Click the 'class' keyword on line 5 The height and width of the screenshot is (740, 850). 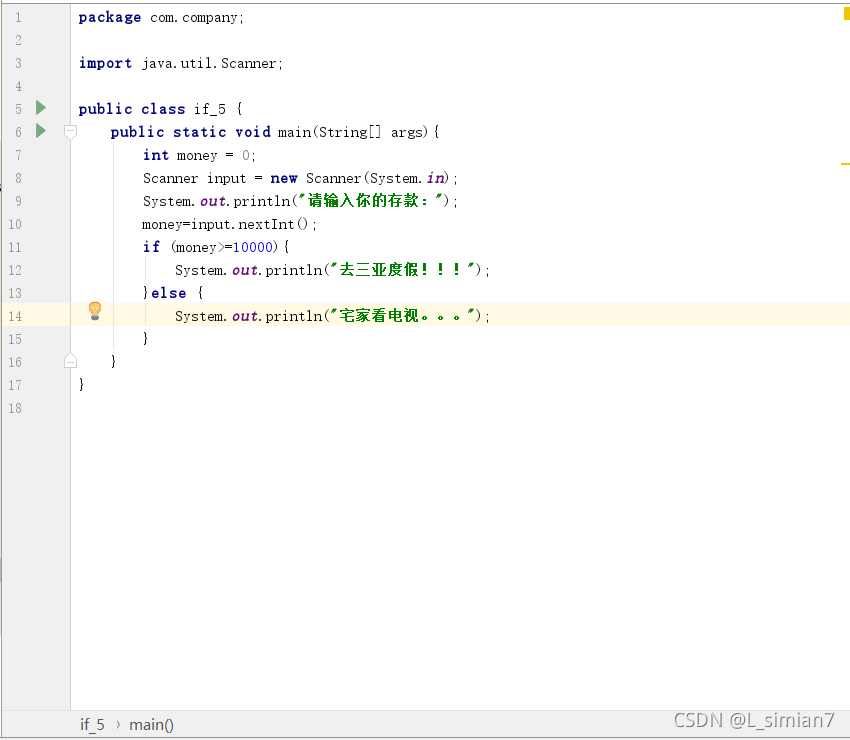[x=163, y=109]
